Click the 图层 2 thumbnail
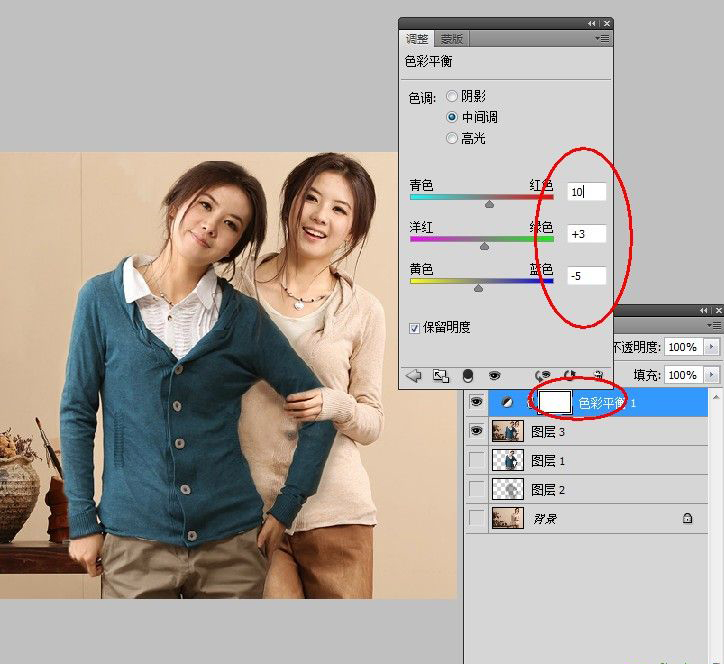This screenshot has width=724, height=664. point(508,489)
